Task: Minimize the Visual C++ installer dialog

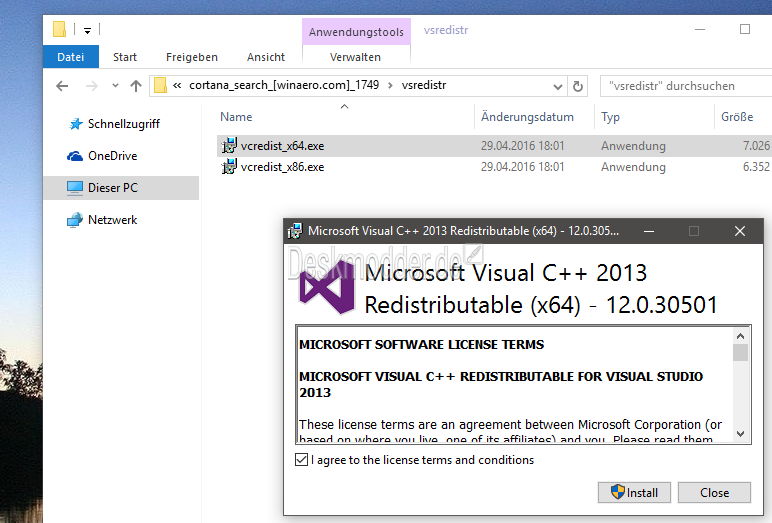Action: [x=649, y=231]
